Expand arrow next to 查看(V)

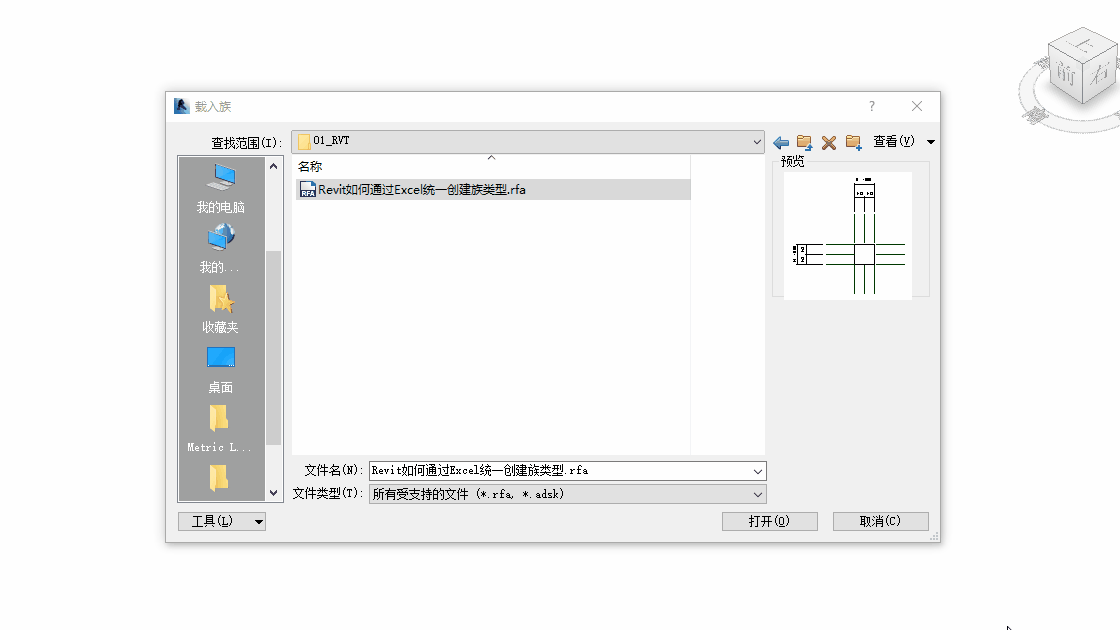click(x=931, y=142)
